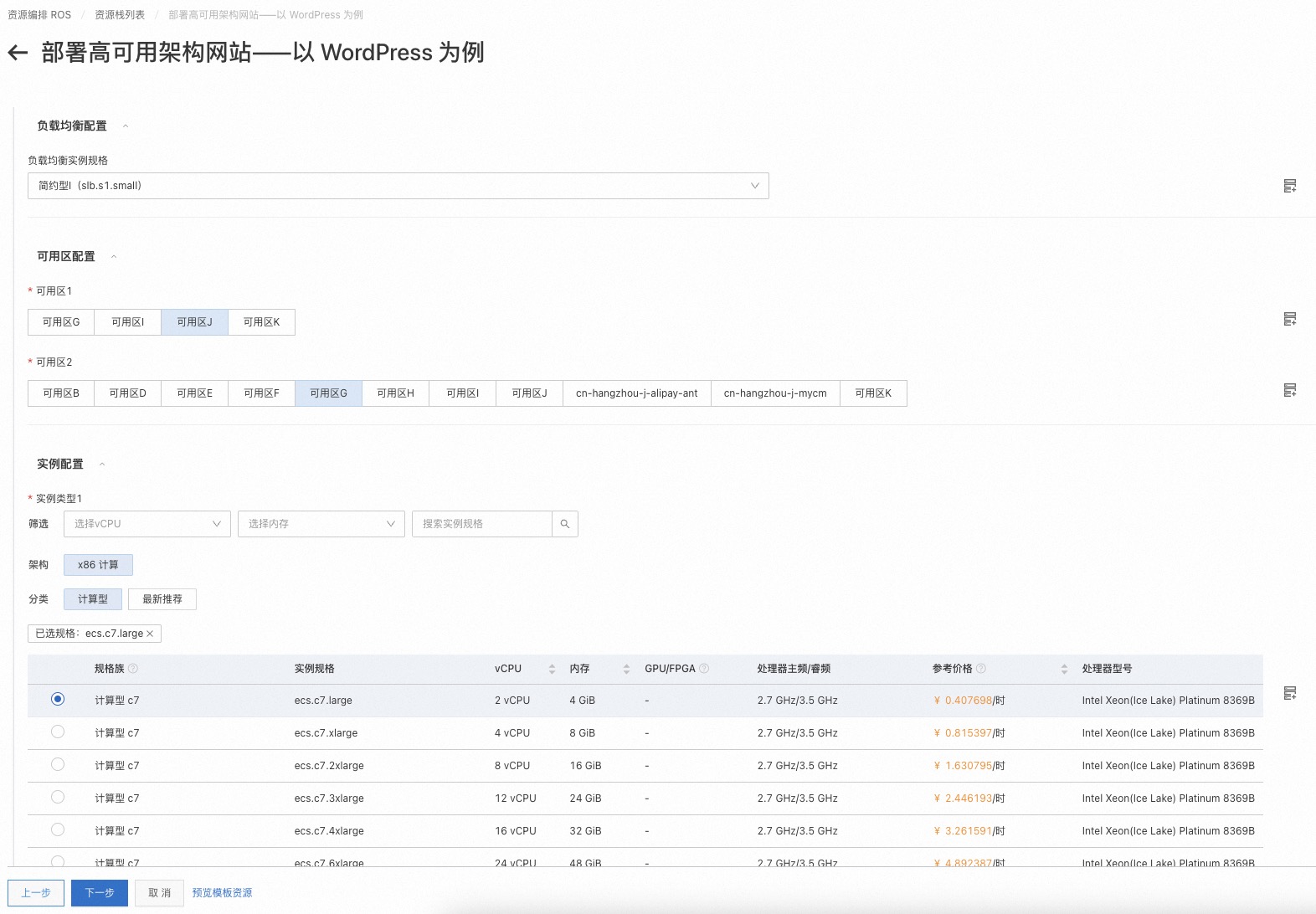Choose 可用区G for availability zone 1
Screen dimensions: 1316x914
(61, 322)
